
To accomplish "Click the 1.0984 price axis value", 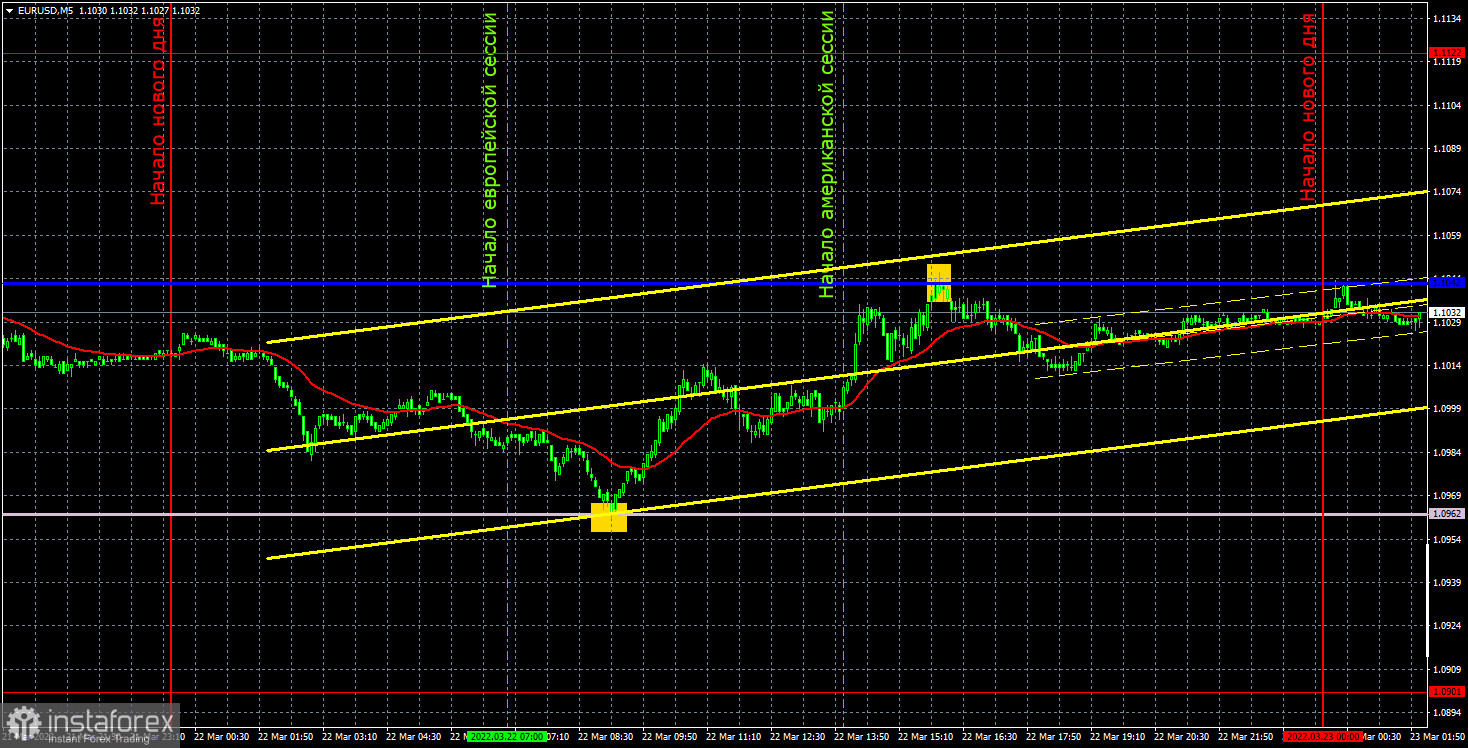I will click(x=1447, y=453).
